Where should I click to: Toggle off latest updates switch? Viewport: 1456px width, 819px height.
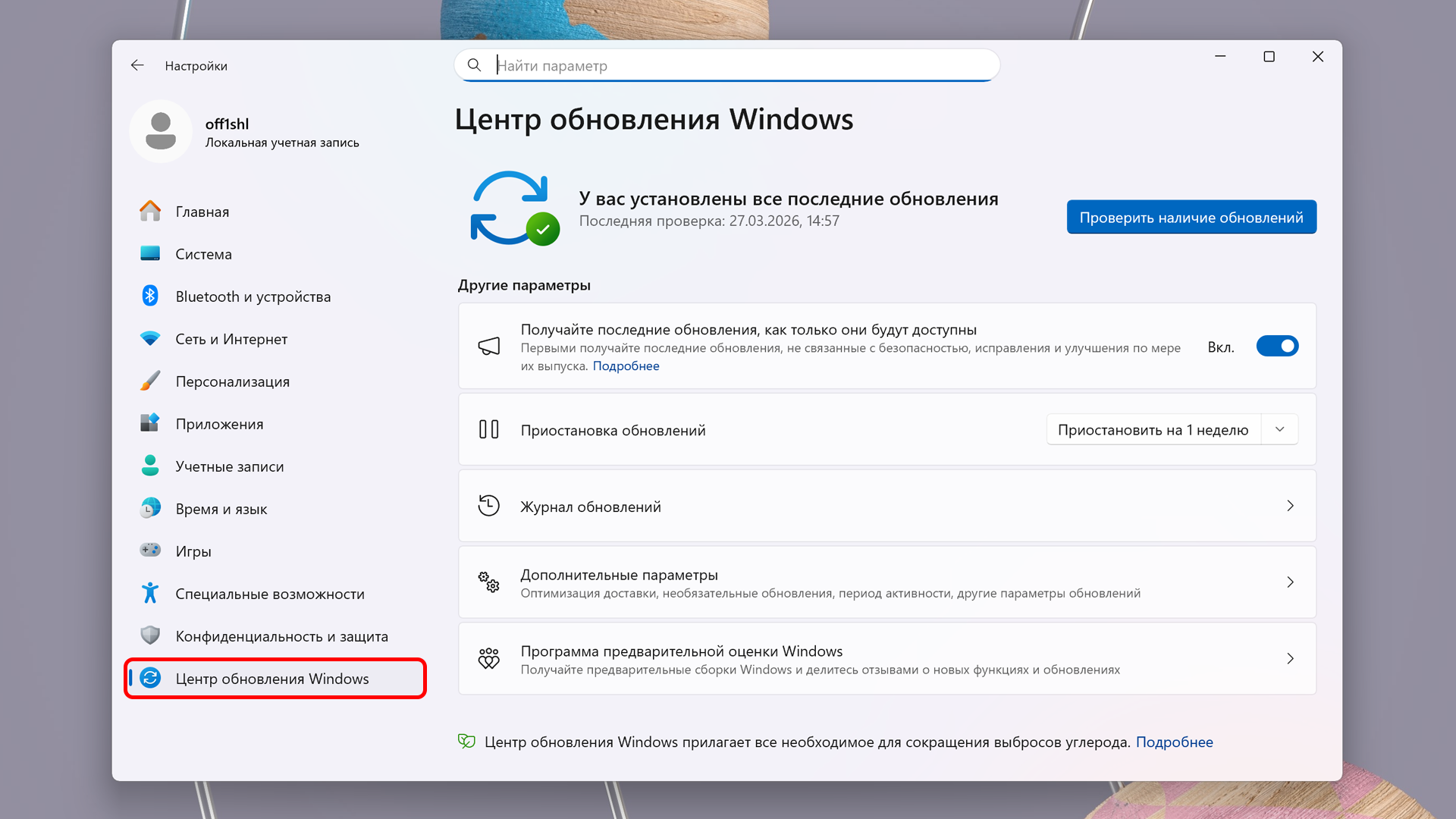coord(1277,347)
